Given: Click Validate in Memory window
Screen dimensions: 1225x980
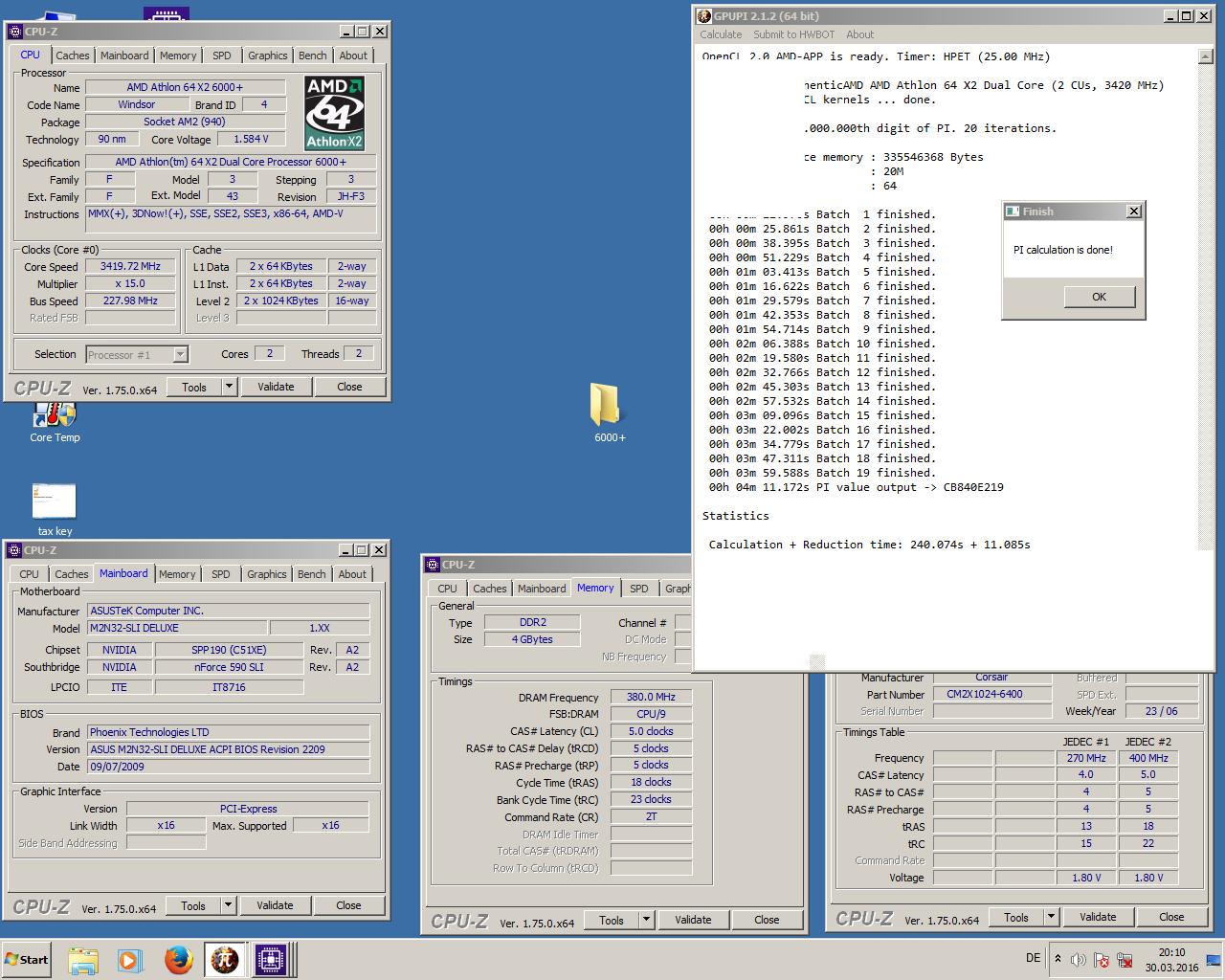Looking at the screenshot, I should [693, 920].
